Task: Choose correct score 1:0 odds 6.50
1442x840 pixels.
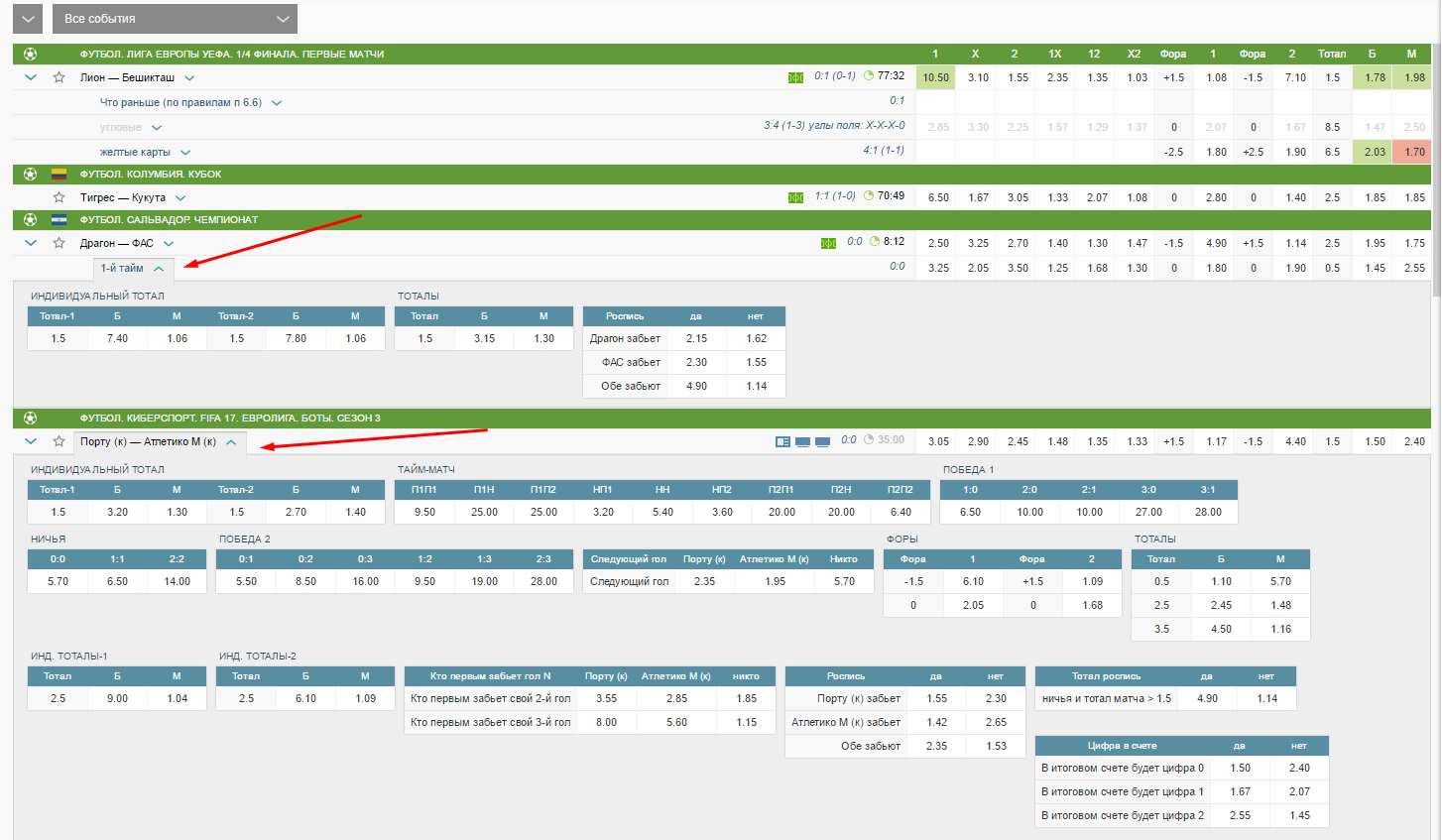Action: tap(970, 512)
